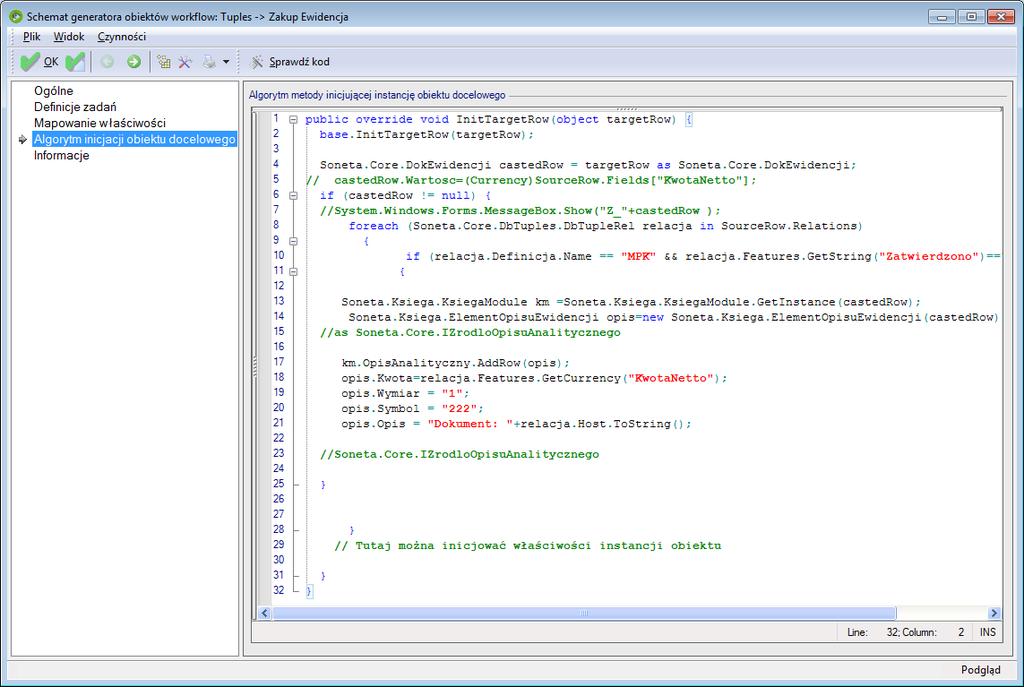Click the green forward arrow icon
This screenshot has width=1024, height=687.
pos(134,62)
